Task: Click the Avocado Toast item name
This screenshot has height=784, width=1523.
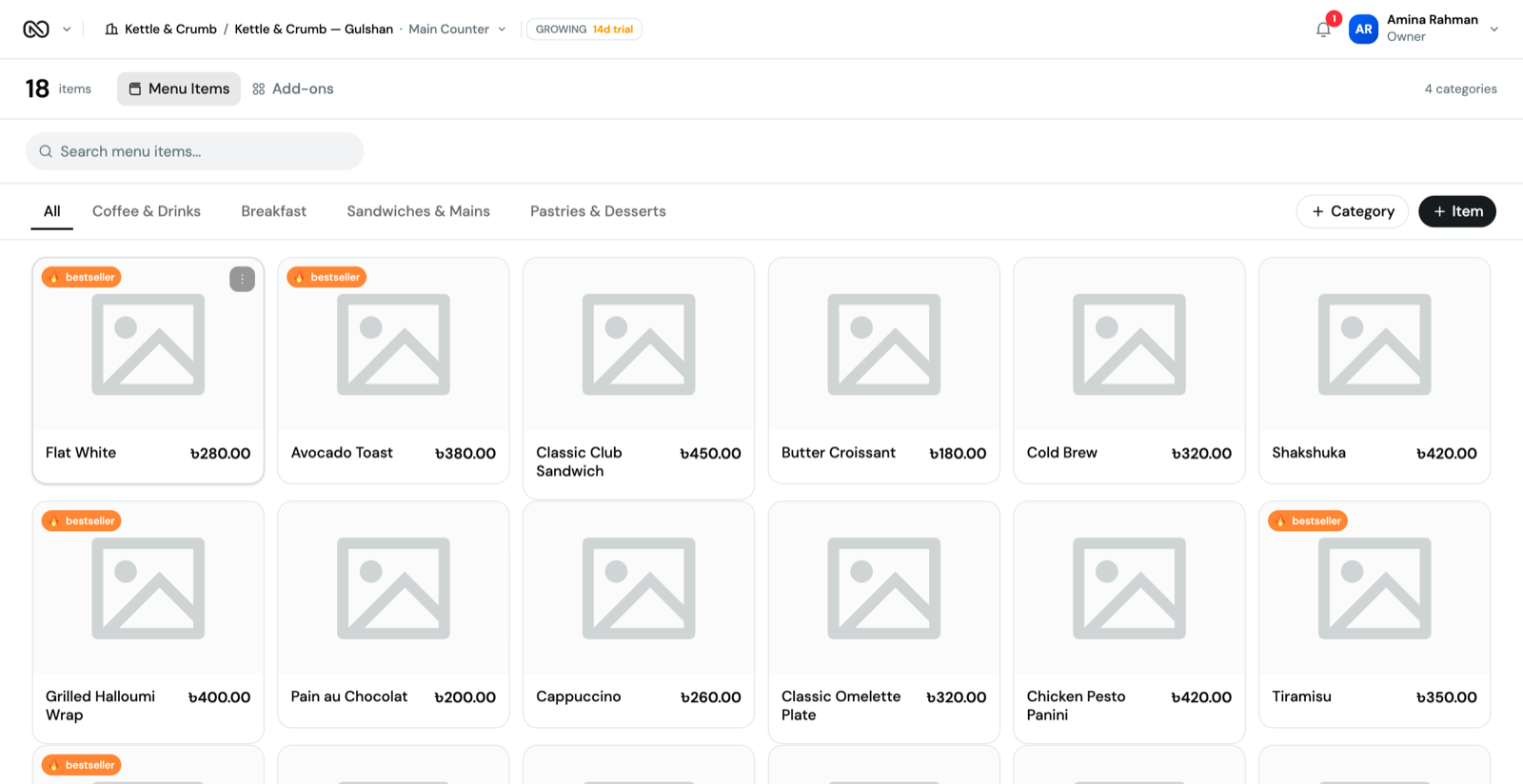Action: point(342,453)
